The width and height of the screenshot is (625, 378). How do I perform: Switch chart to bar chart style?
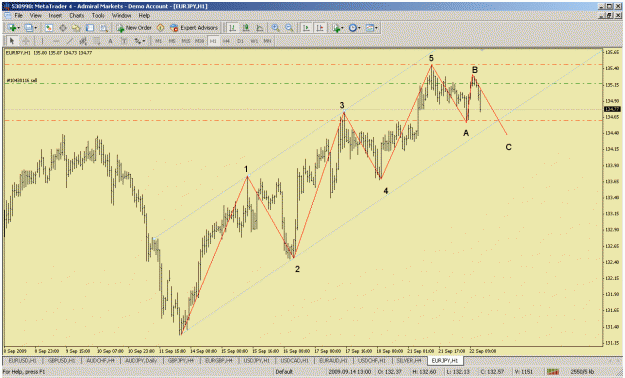point(232,28)
